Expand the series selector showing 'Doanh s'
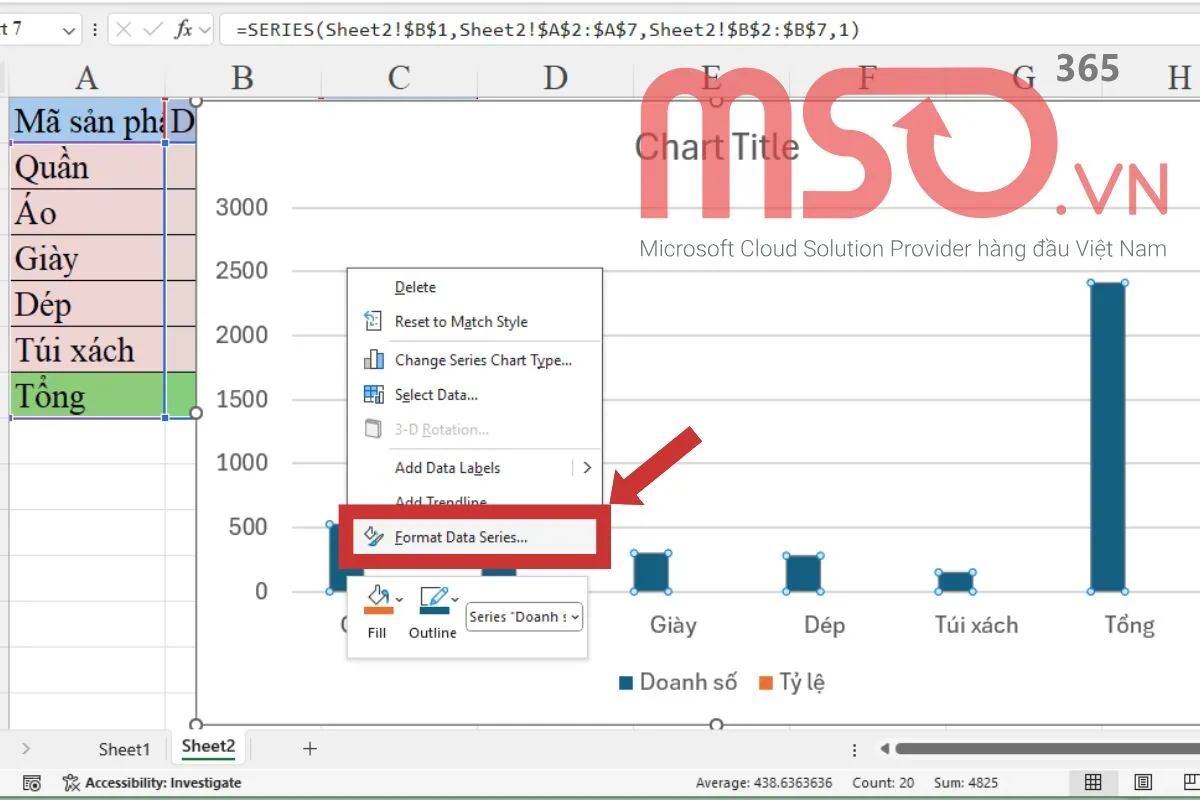 click(574, 618)
